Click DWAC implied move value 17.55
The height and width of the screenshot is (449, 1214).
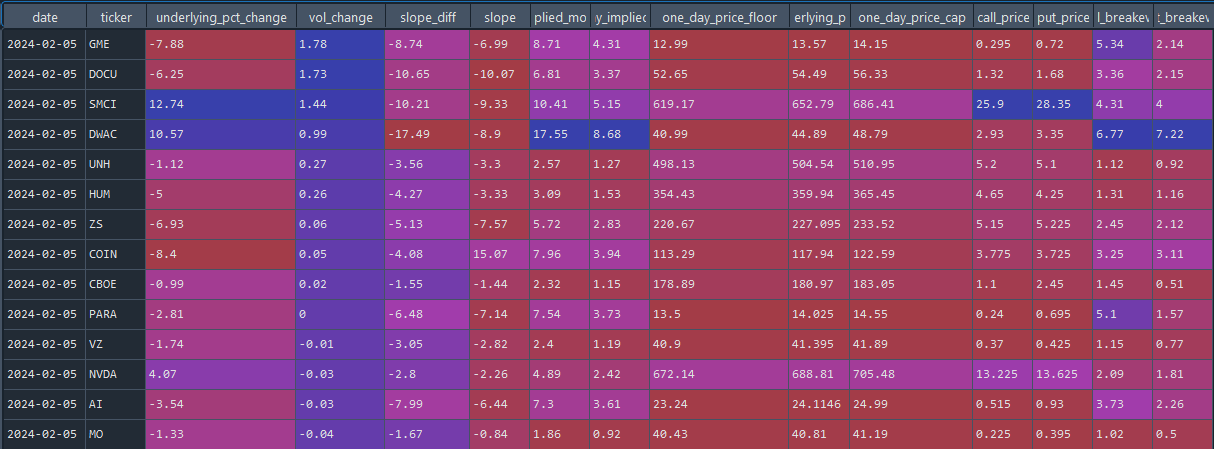pyautogui.click(x=559, y=135)
